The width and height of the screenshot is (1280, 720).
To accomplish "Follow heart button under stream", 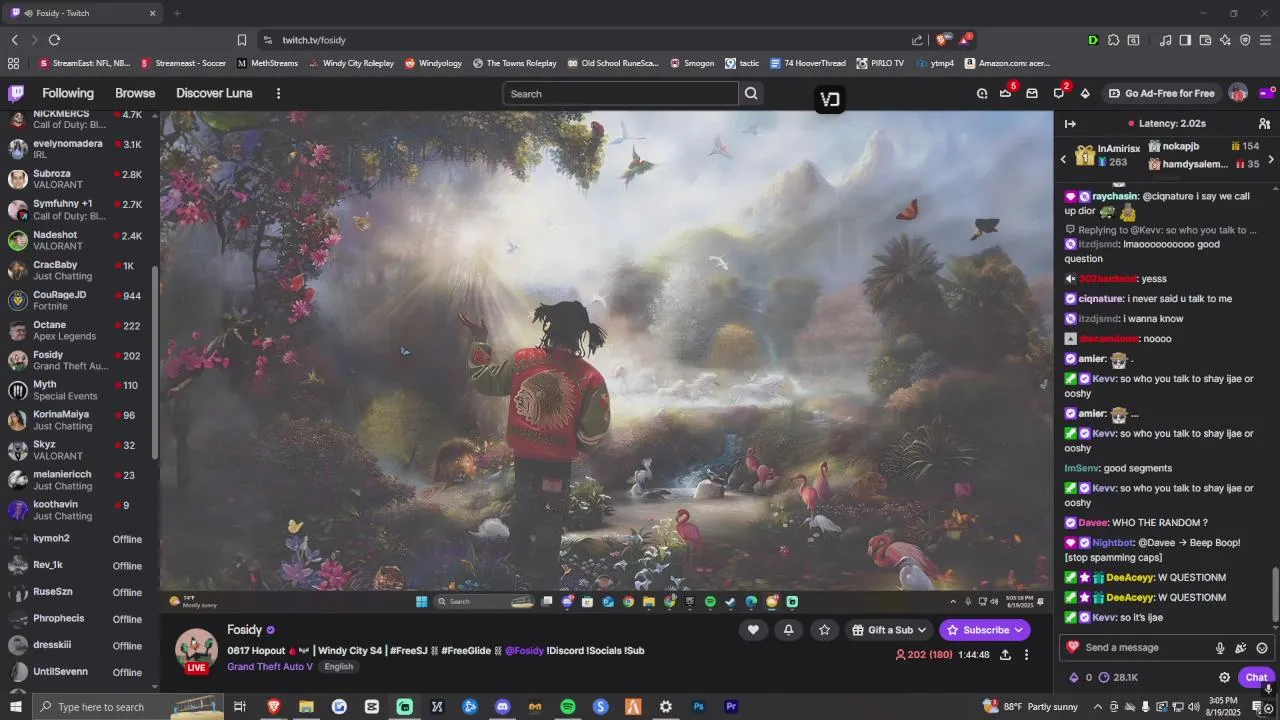I will [x=753, y=629].
